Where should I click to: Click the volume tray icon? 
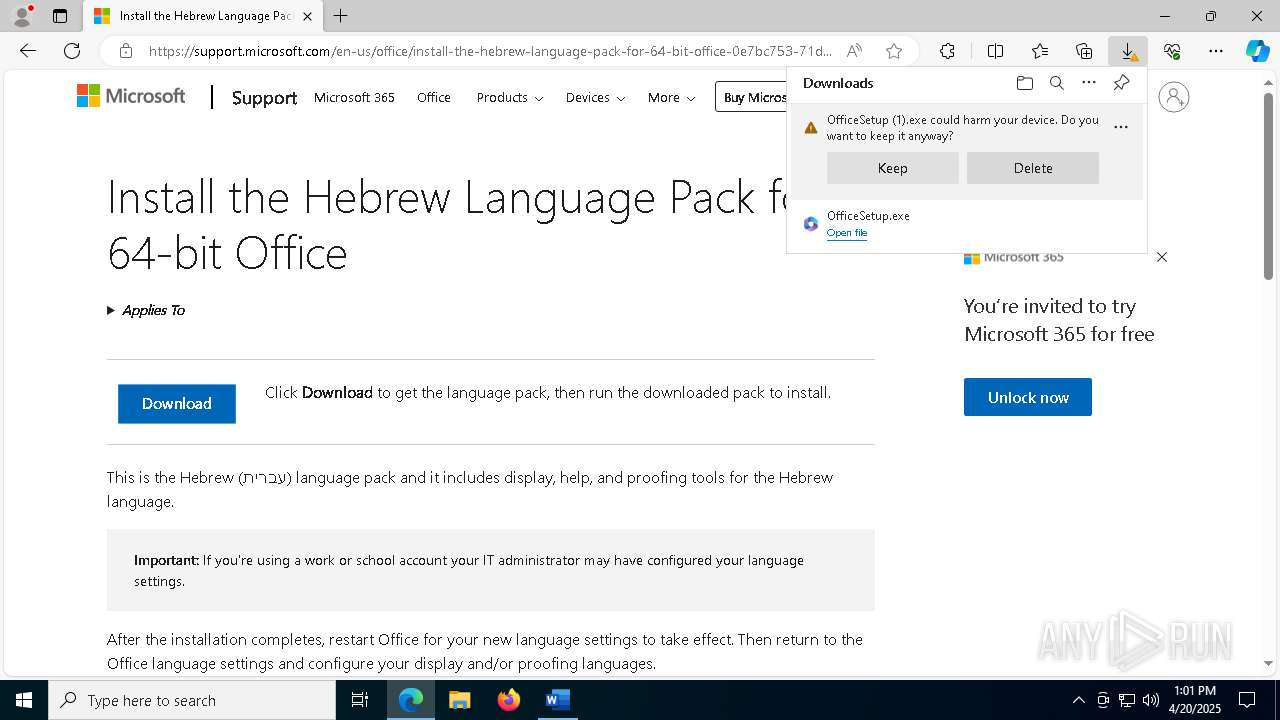click(1151, 700)
